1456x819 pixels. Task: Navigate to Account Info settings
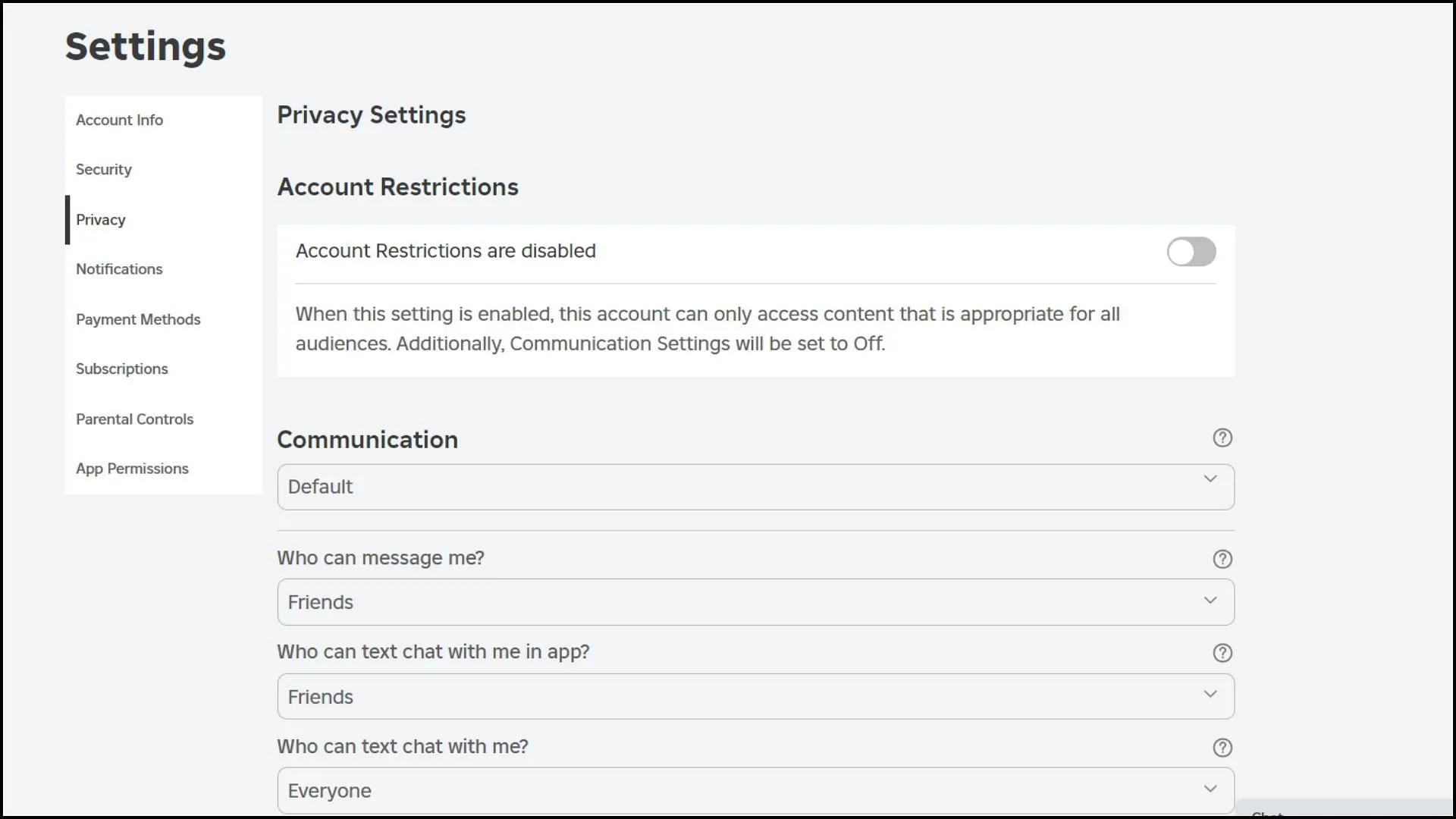(118, 119)
